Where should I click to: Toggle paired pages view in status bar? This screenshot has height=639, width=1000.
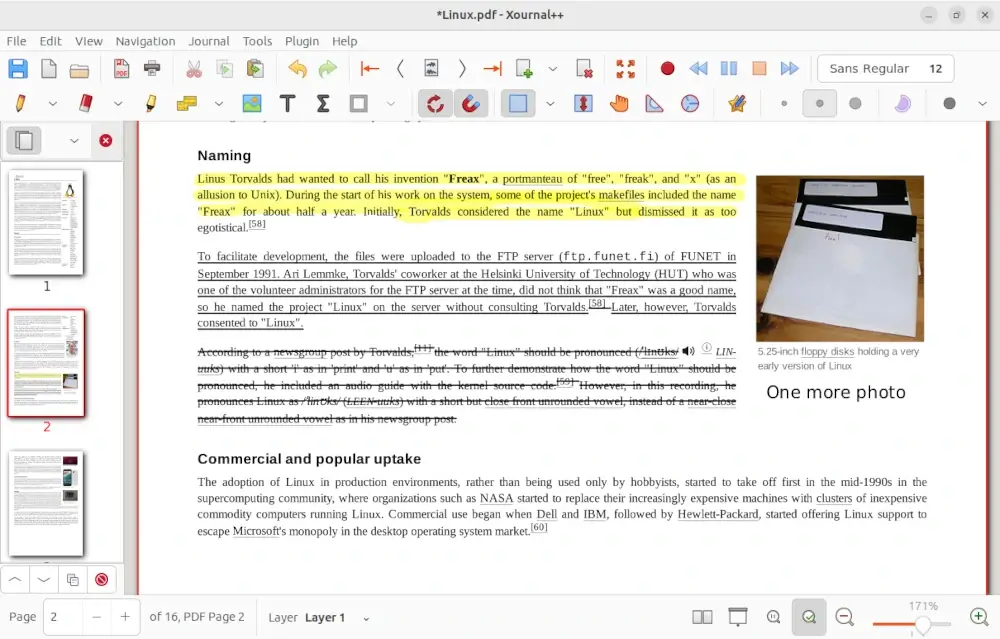(702, 617)
